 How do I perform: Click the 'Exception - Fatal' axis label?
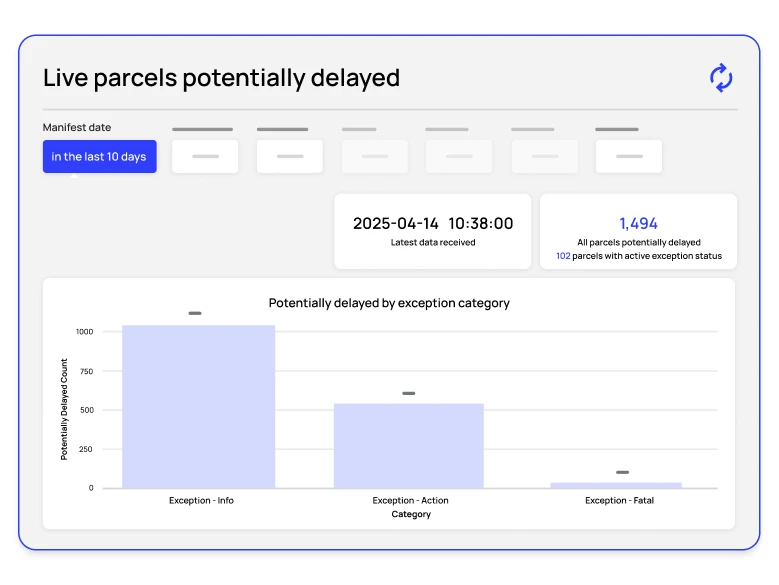coord(619,500)
